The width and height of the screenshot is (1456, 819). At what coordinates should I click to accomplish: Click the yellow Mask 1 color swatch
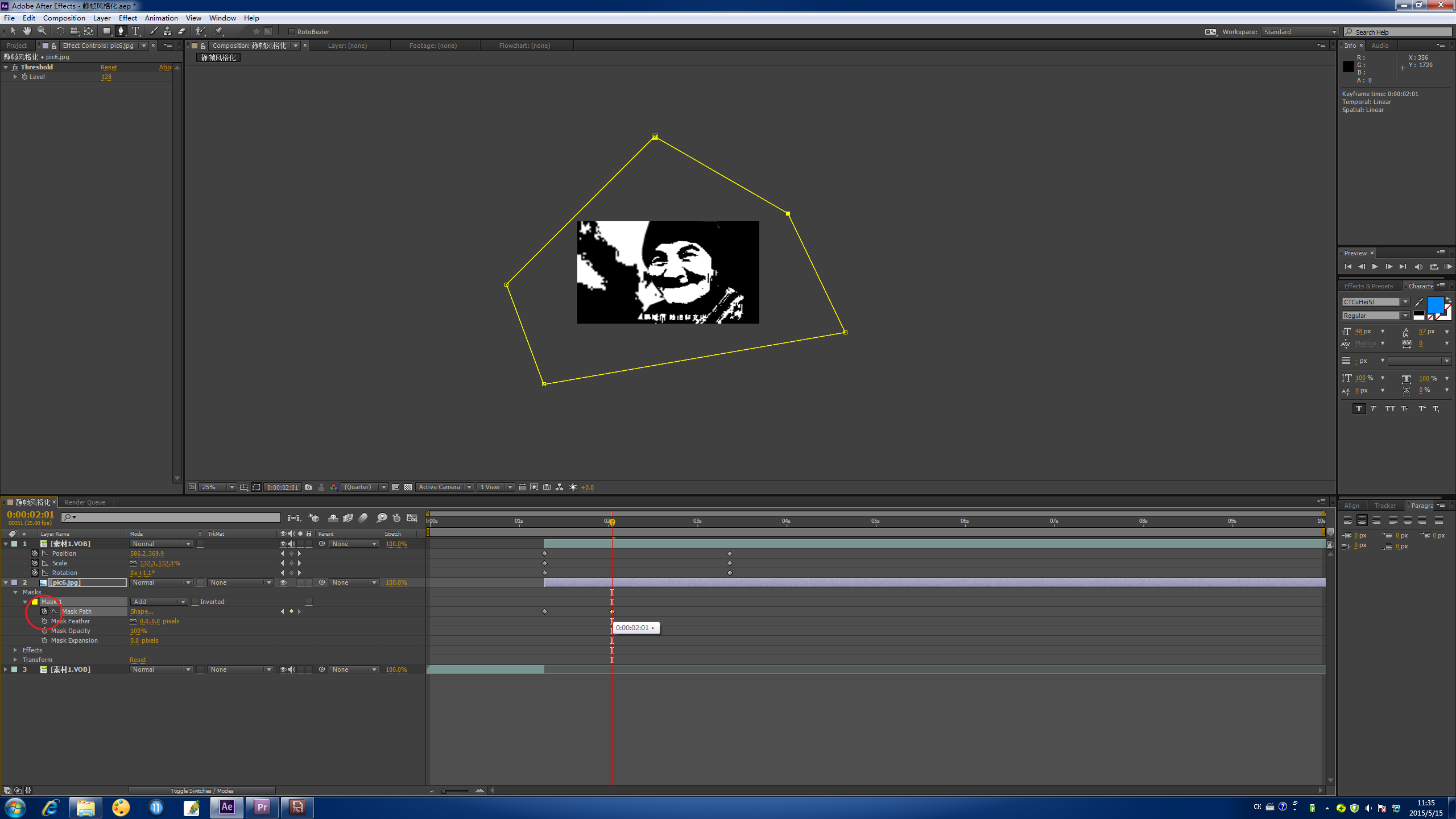click(x=35, y=602)
